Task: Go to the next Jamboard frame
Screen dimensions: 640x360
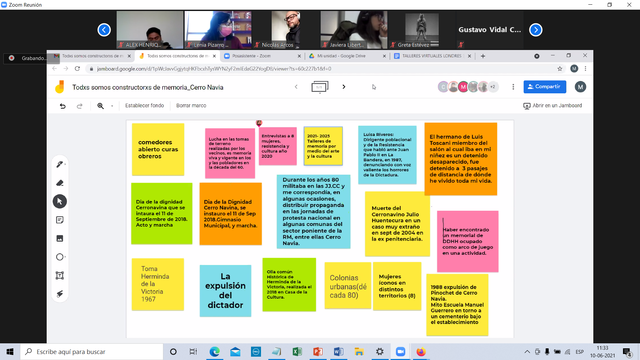Action: pos(344,87)
